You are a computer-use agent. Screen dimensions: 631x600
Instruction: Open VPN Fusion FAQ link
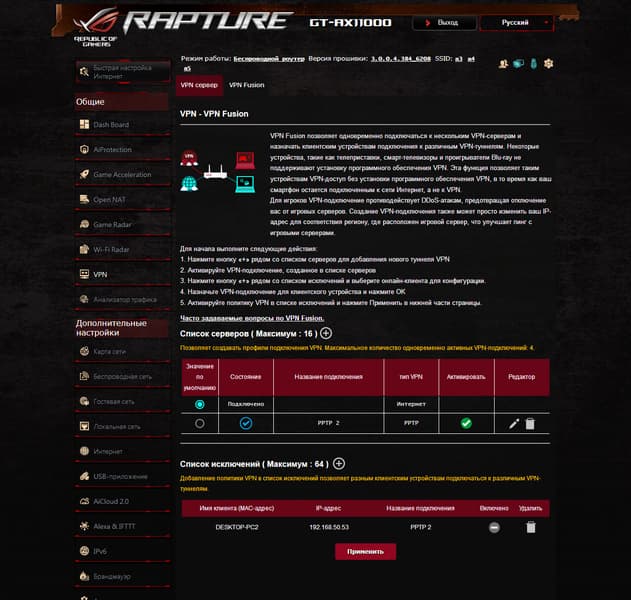coord(252,318)
